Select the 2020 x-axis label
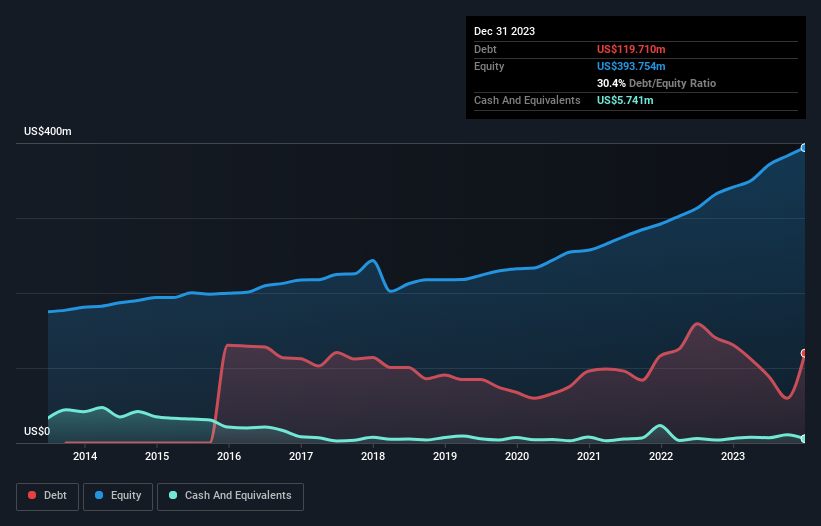The height and width of the screenshot is (526, 821). coord(517,456)
